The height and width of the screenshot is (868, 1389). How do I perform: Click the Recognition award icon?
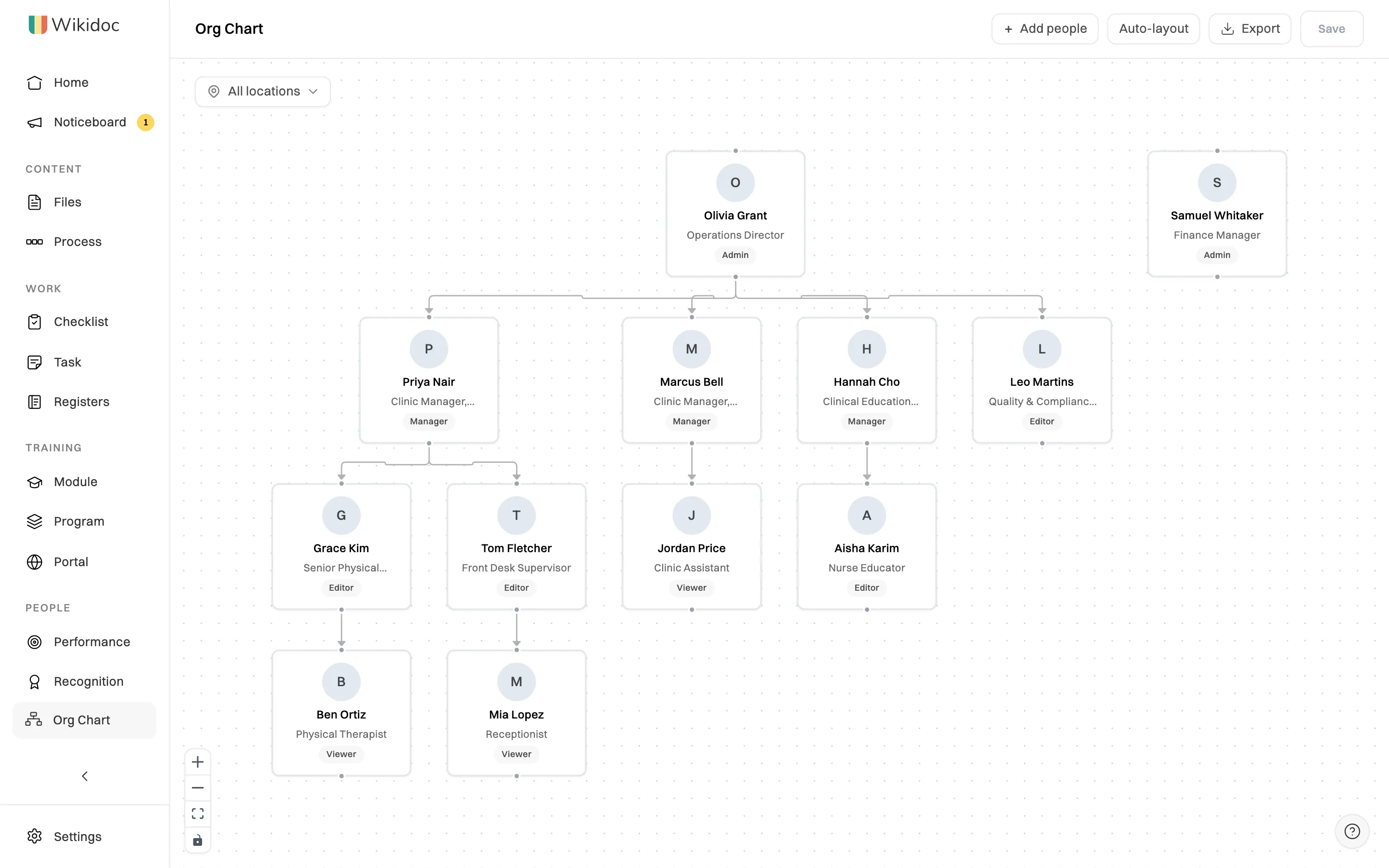click(34, 681)
